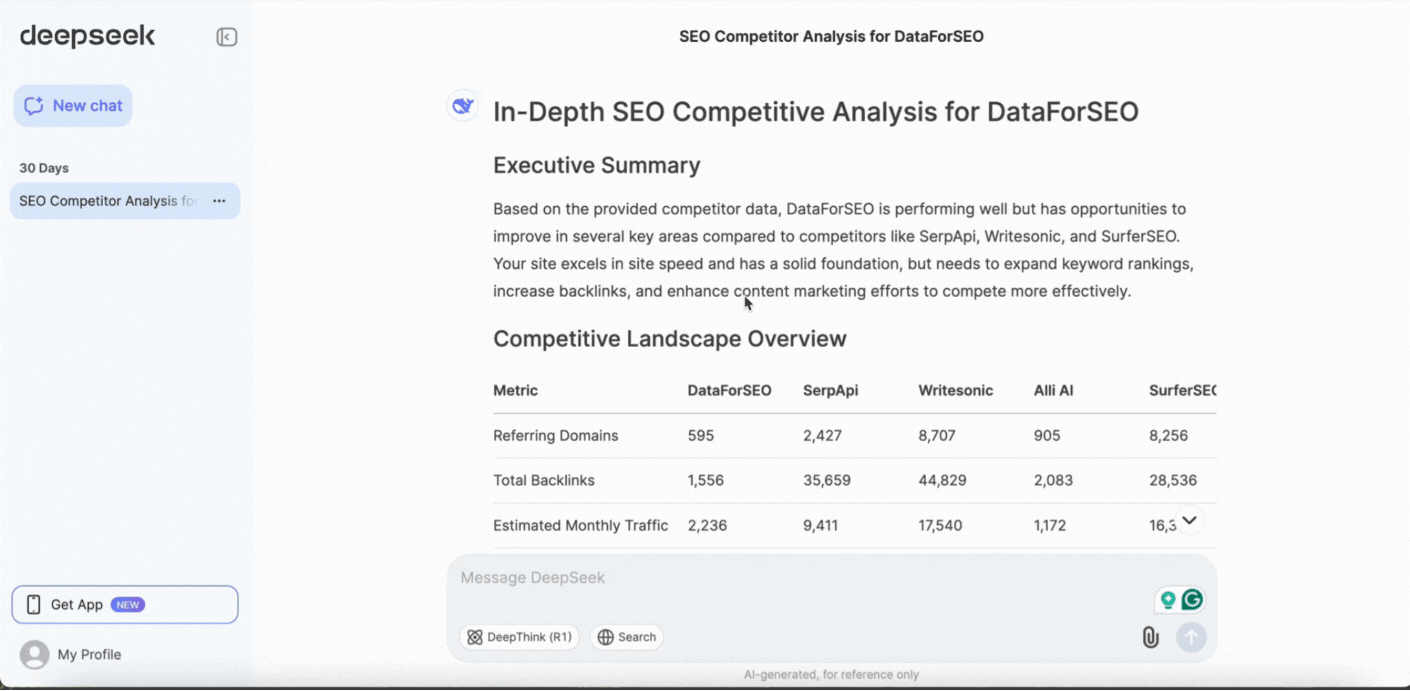The image size is (1410, 691).
Task: Click the value "35,659" in the table
Action: (x=827, y=481)
